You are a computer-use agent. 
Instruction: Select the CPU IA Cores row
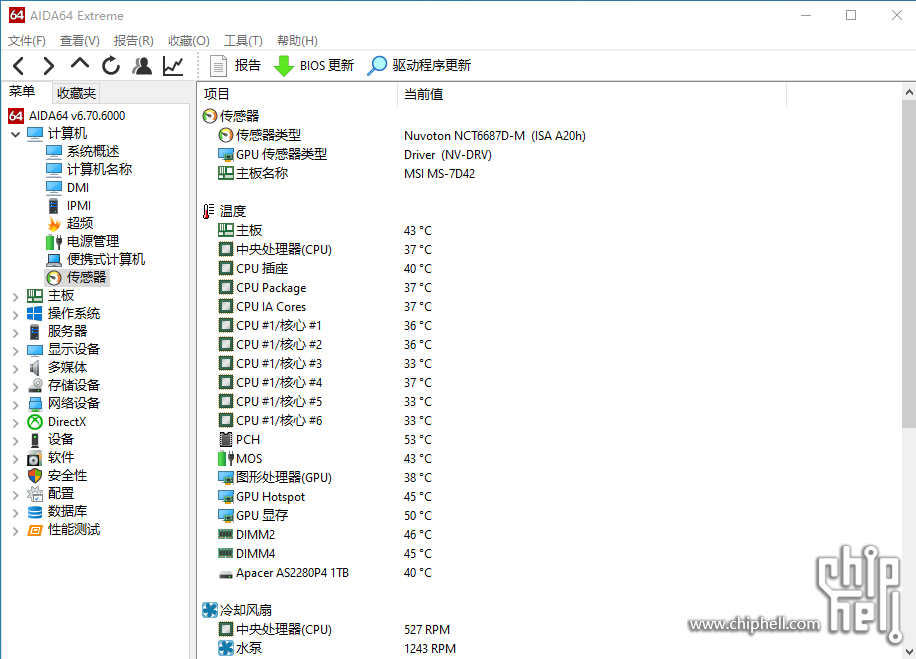click(325, 307)
